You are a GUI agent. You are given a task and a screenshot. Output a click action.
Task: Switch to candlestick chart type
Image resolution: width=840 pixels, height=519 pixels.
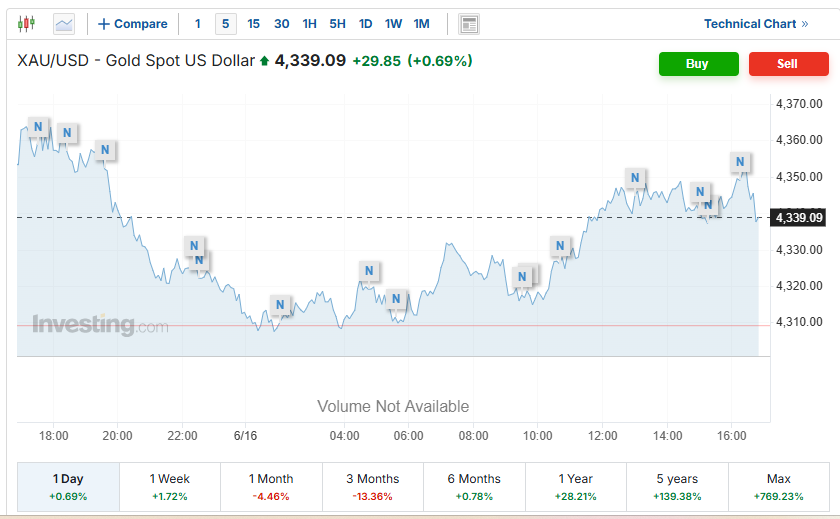[26, 24]
